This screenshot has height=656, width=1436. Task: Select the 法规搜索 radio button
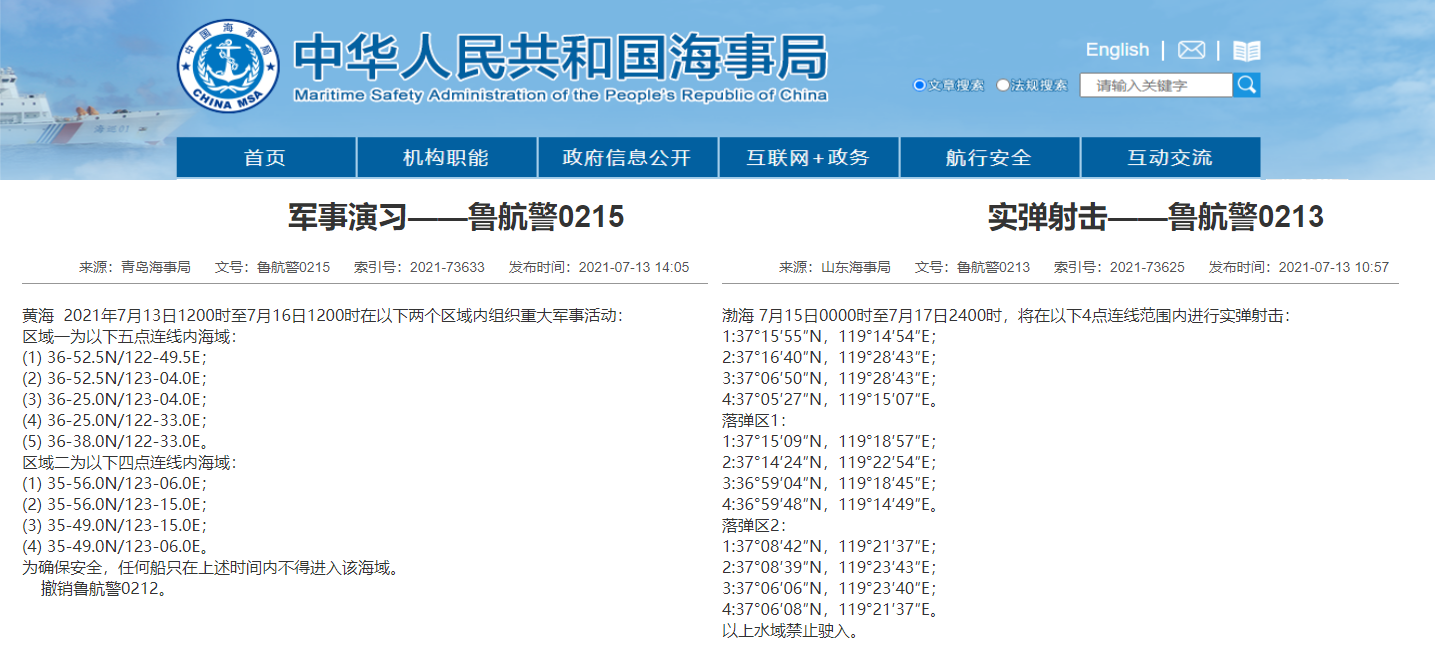tap(1003, 85)
